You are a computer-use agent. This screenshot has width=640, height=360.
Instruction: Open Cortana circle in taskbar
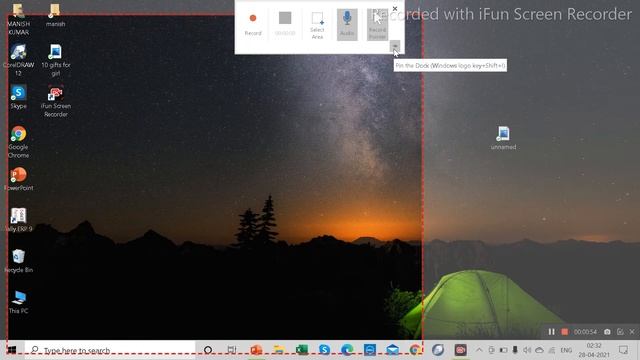tap(208, 350)
